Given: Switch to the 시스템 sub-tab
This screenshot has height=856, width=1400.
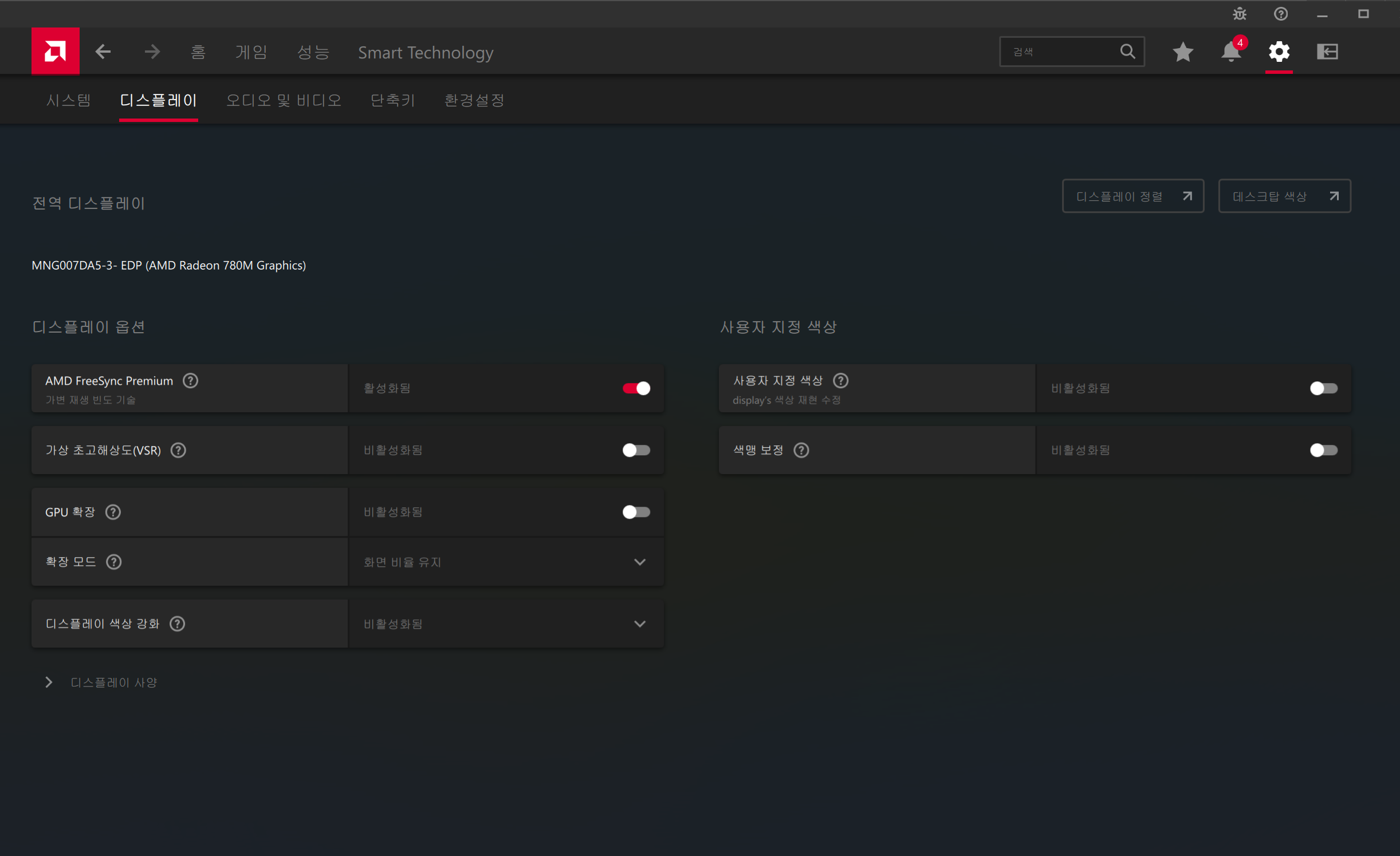Looking at the screenshot, I should pyautogui.click(x=69, y=100).
